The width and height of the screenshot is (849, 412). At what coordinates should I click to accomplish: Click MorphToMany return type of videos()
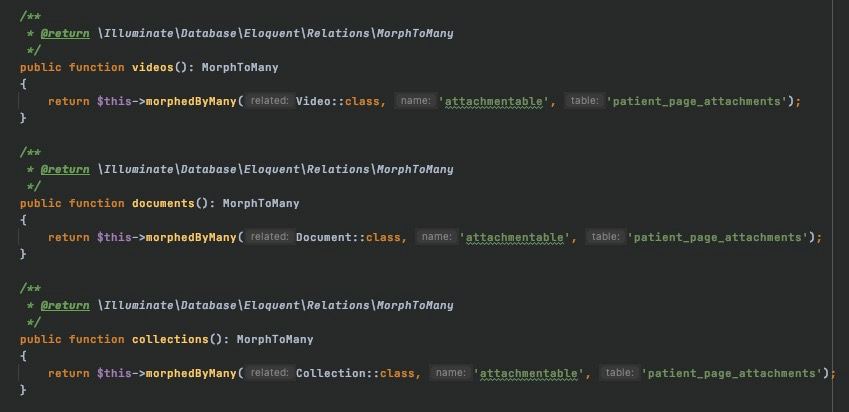pyautogui.click(x=240, y=67)
